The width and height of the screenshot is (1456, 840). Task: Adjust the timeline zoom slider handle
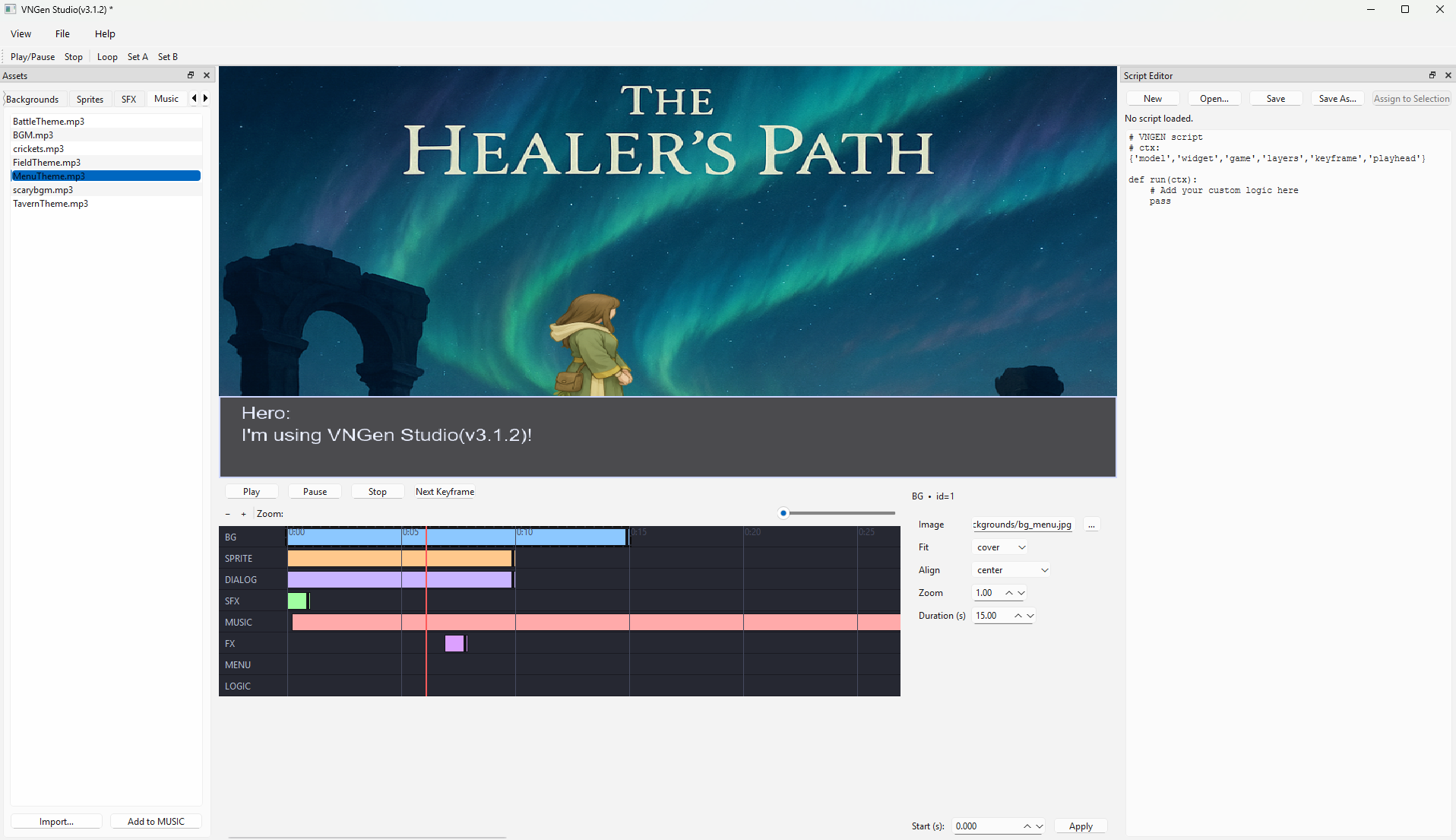point(783,513)
